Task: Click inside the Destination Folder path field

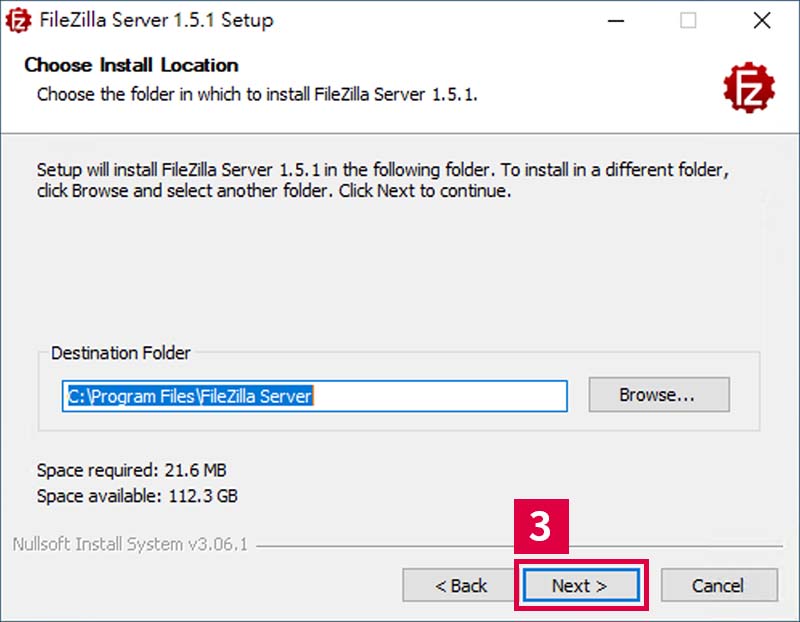Action: (314, 396)
